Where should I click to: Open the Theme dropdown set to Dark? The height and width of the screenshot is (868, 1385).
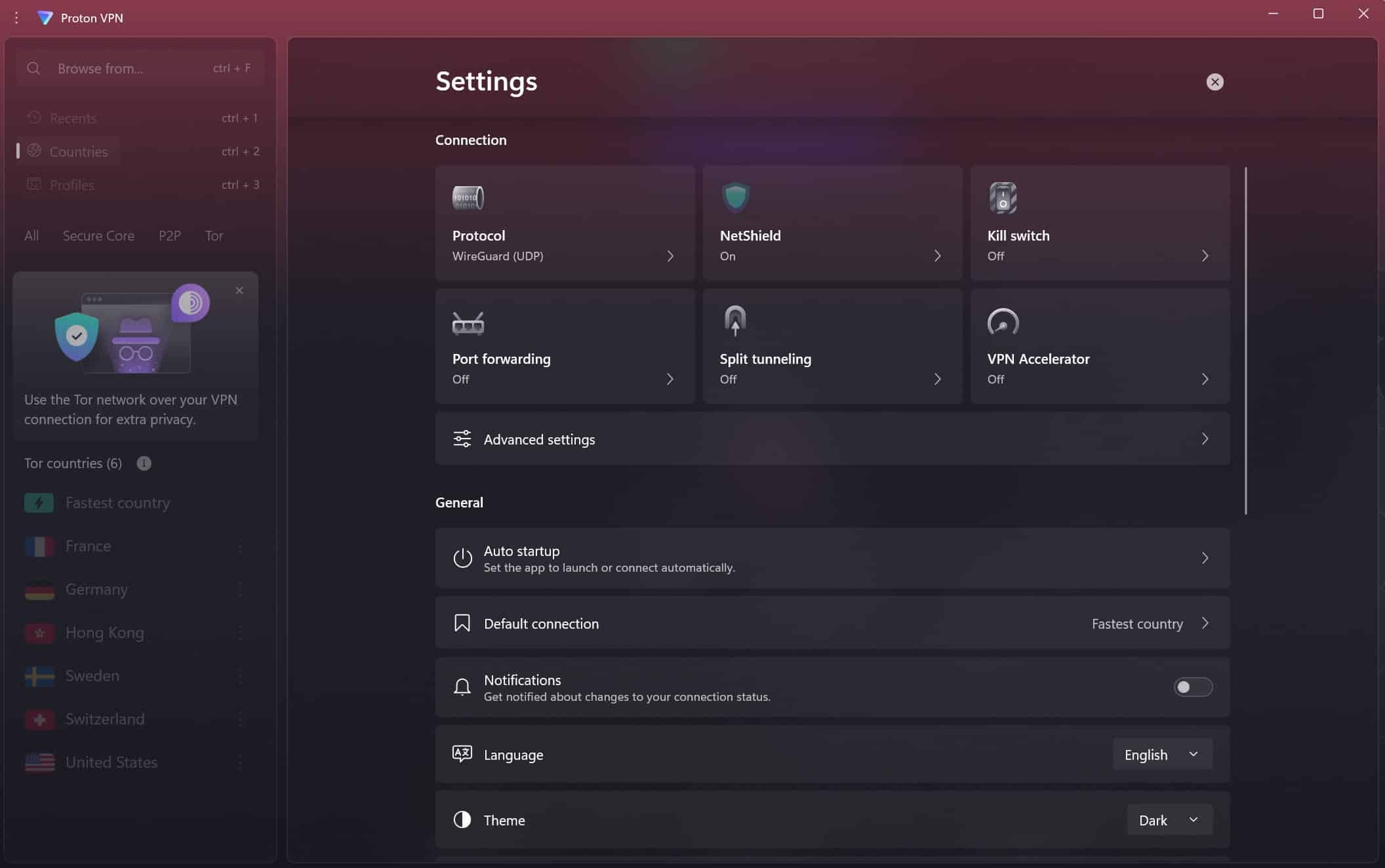pos(1169,819)
